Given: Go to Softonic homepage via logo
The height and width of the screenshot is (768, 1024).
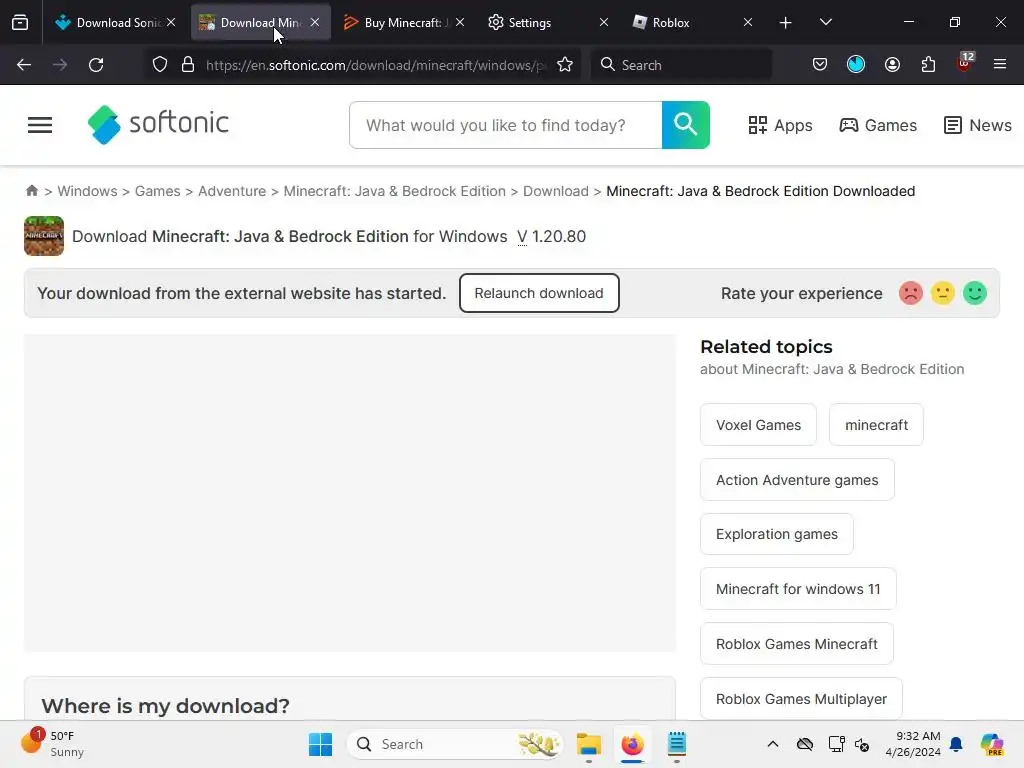Looking at the screenshot, I should pos(158,124).
